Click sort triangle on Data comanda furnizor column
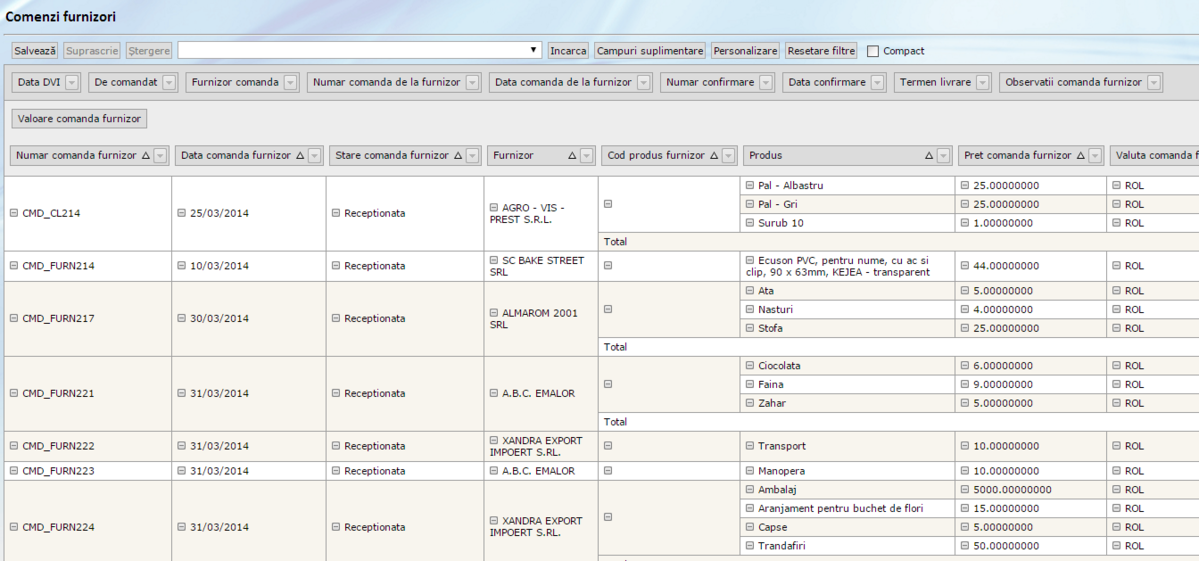This screenshot has width=1199, height=561. tap(300, 156)
